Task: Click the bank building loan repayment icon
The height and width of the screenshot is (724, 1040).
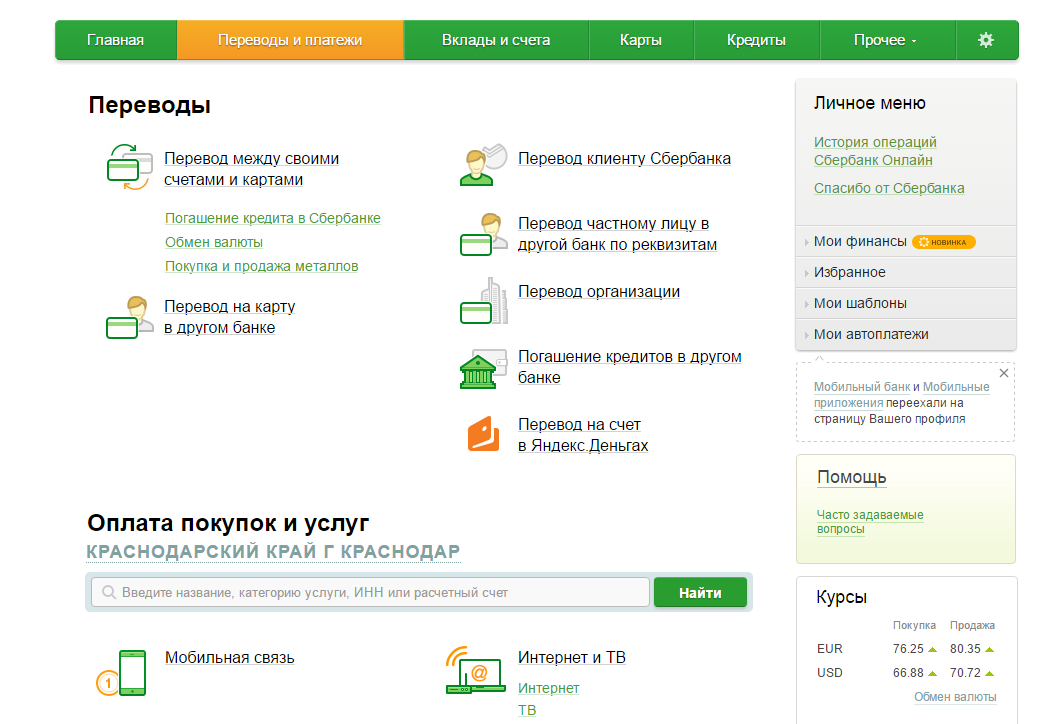Action: click(484, 369)
